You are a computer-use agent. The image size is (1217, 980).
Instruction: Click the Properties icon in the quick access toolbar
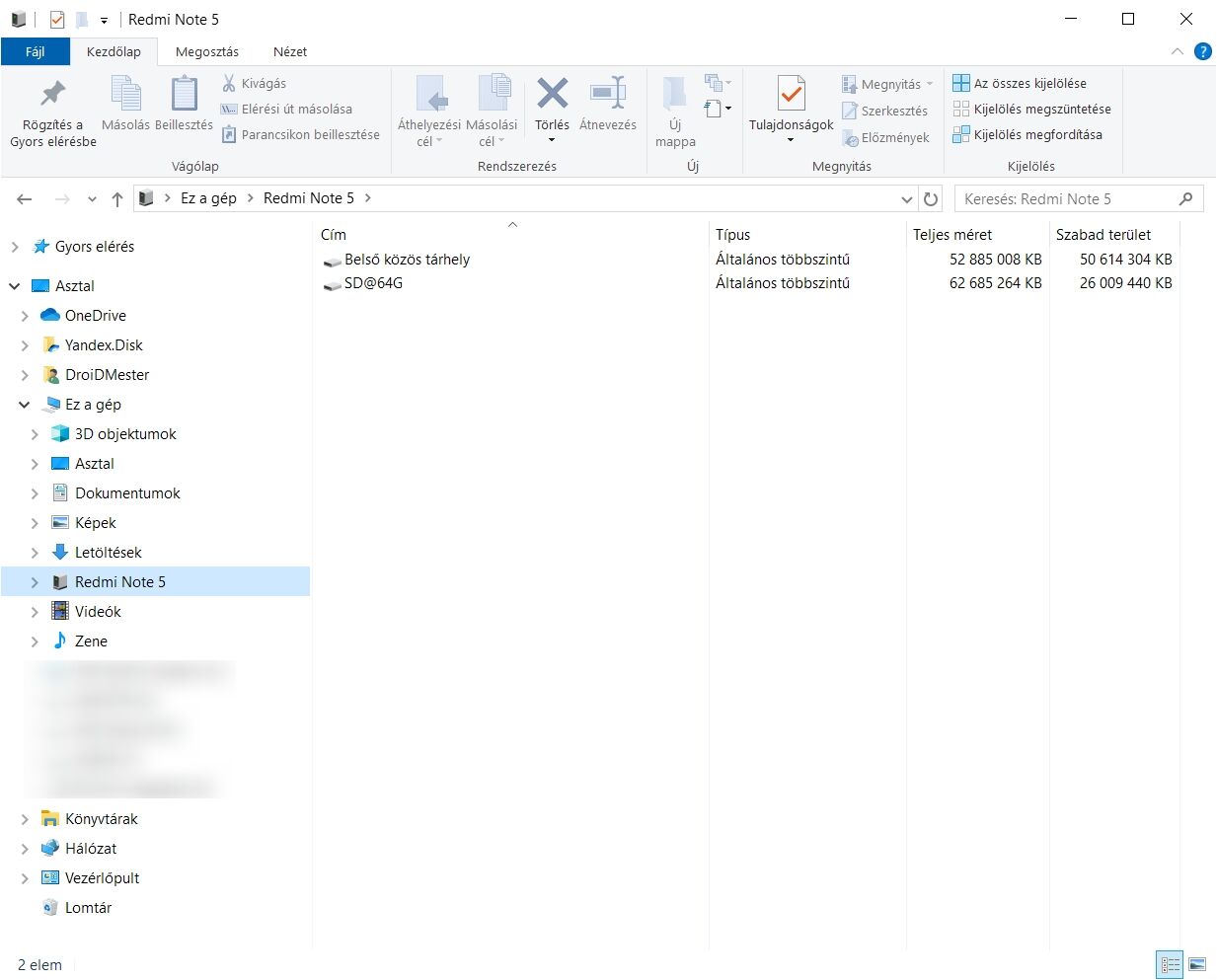56,20
